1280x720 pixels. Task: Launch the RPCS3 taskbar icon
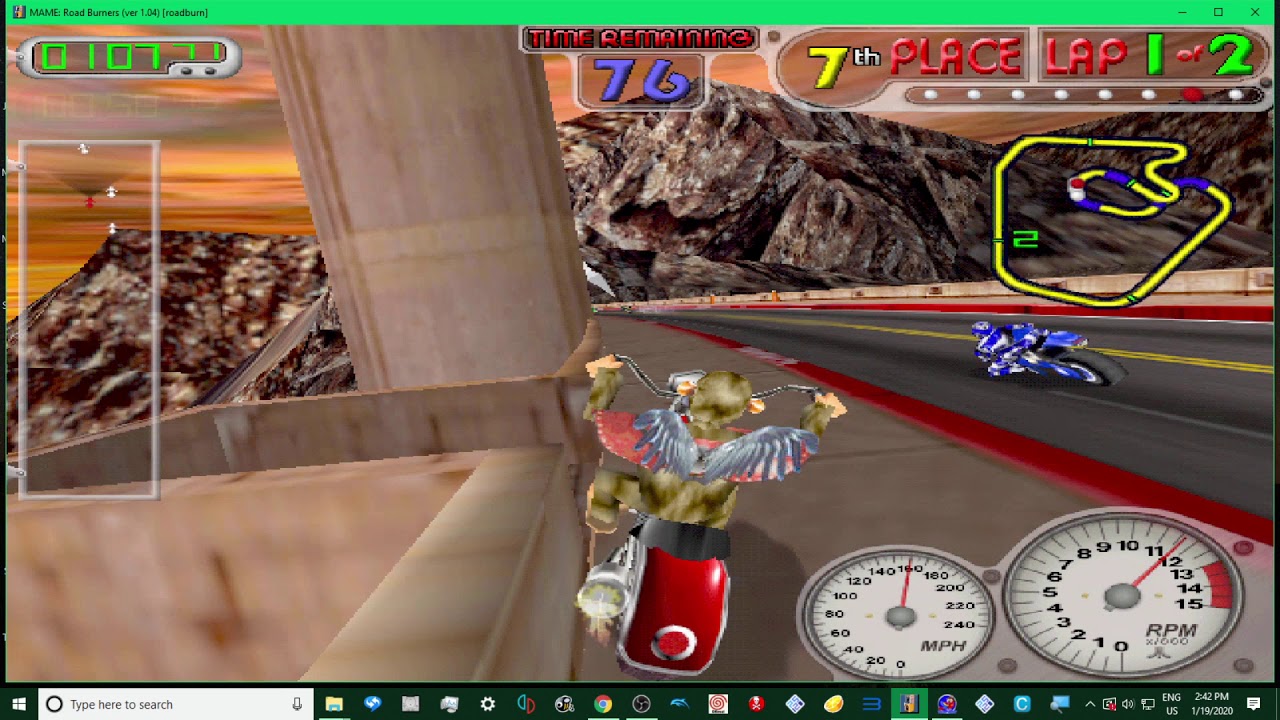[871, 704]
